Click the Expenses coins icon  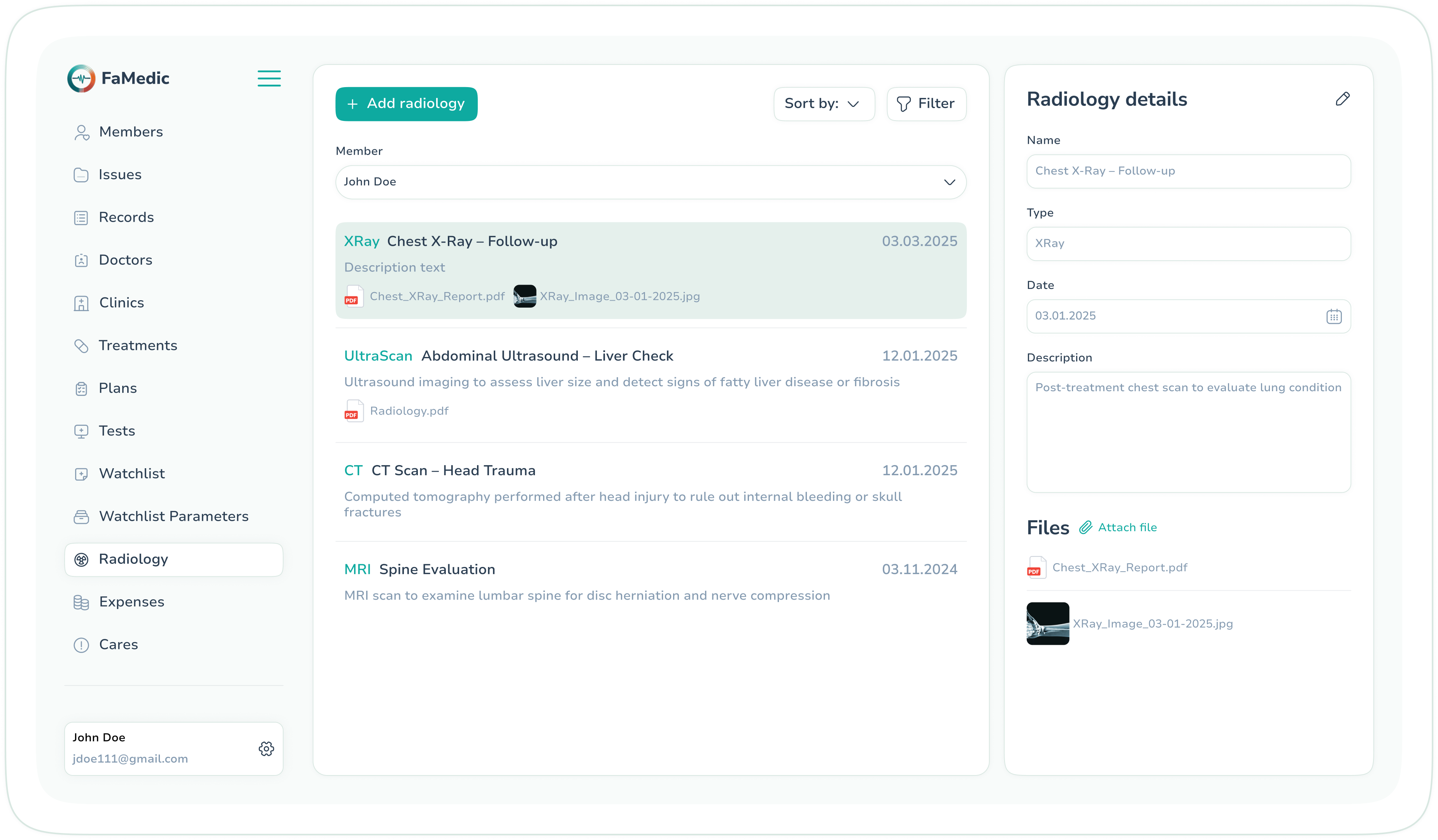pos(81,602)
